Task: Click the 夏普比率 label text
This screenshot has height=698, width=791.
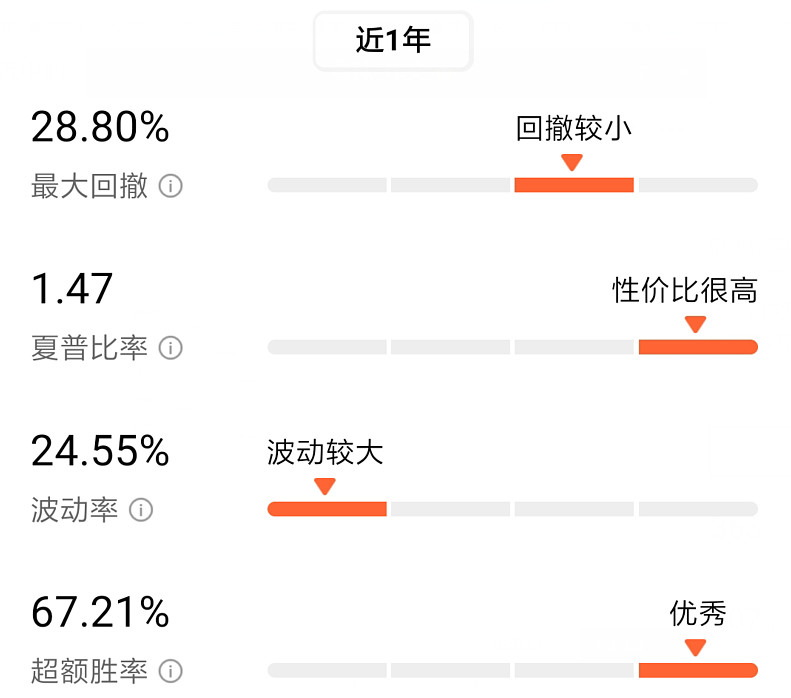Action: (89, 347)
